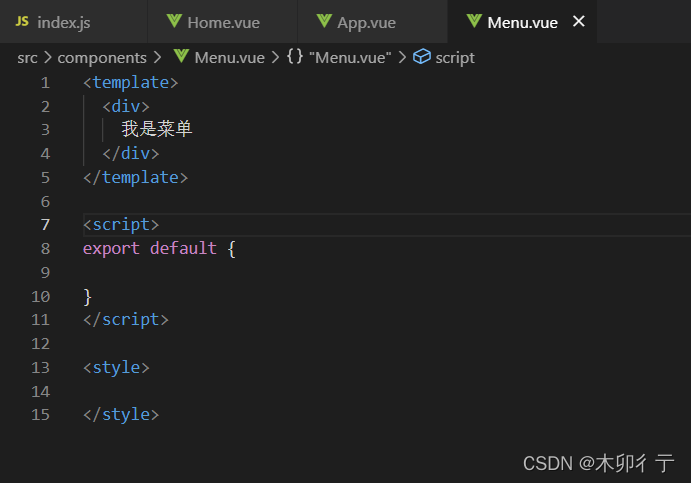Open the script breadcrumb symbol
The width and height of the screenshot is (691, 483).
[455, 58]
